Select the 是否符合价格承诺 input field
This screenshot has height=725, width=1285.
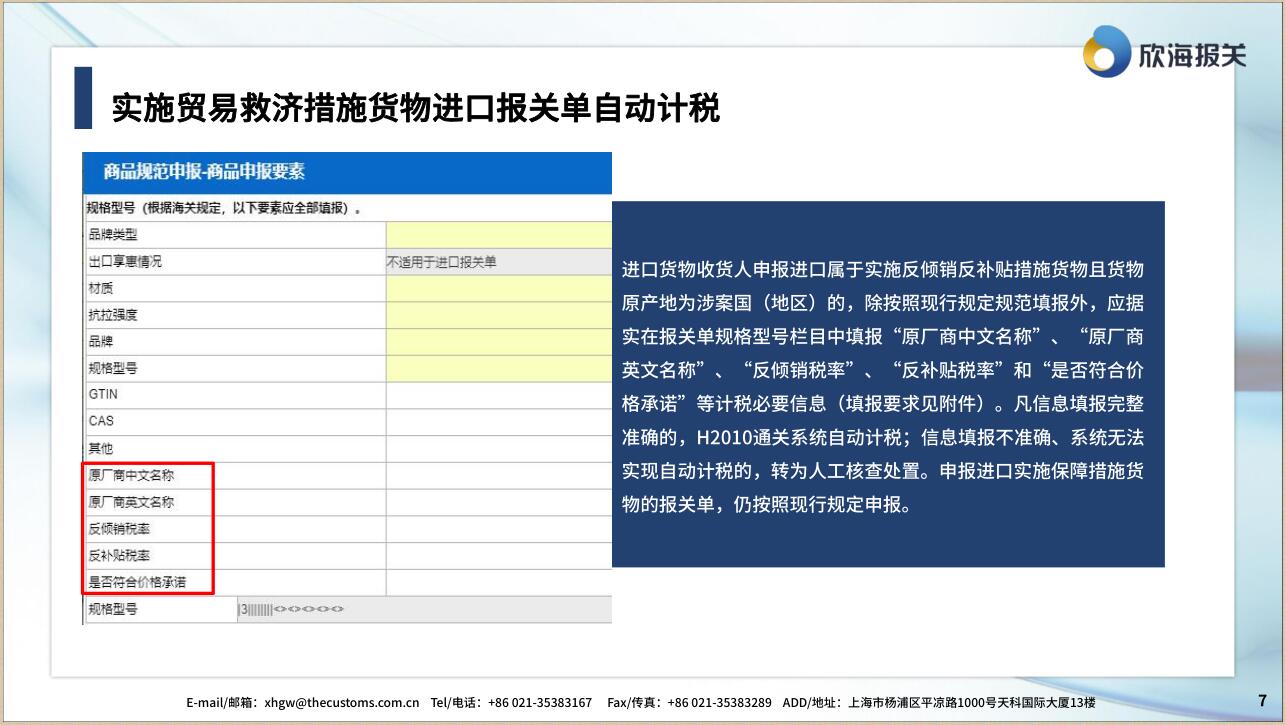(x=498, y=582)
